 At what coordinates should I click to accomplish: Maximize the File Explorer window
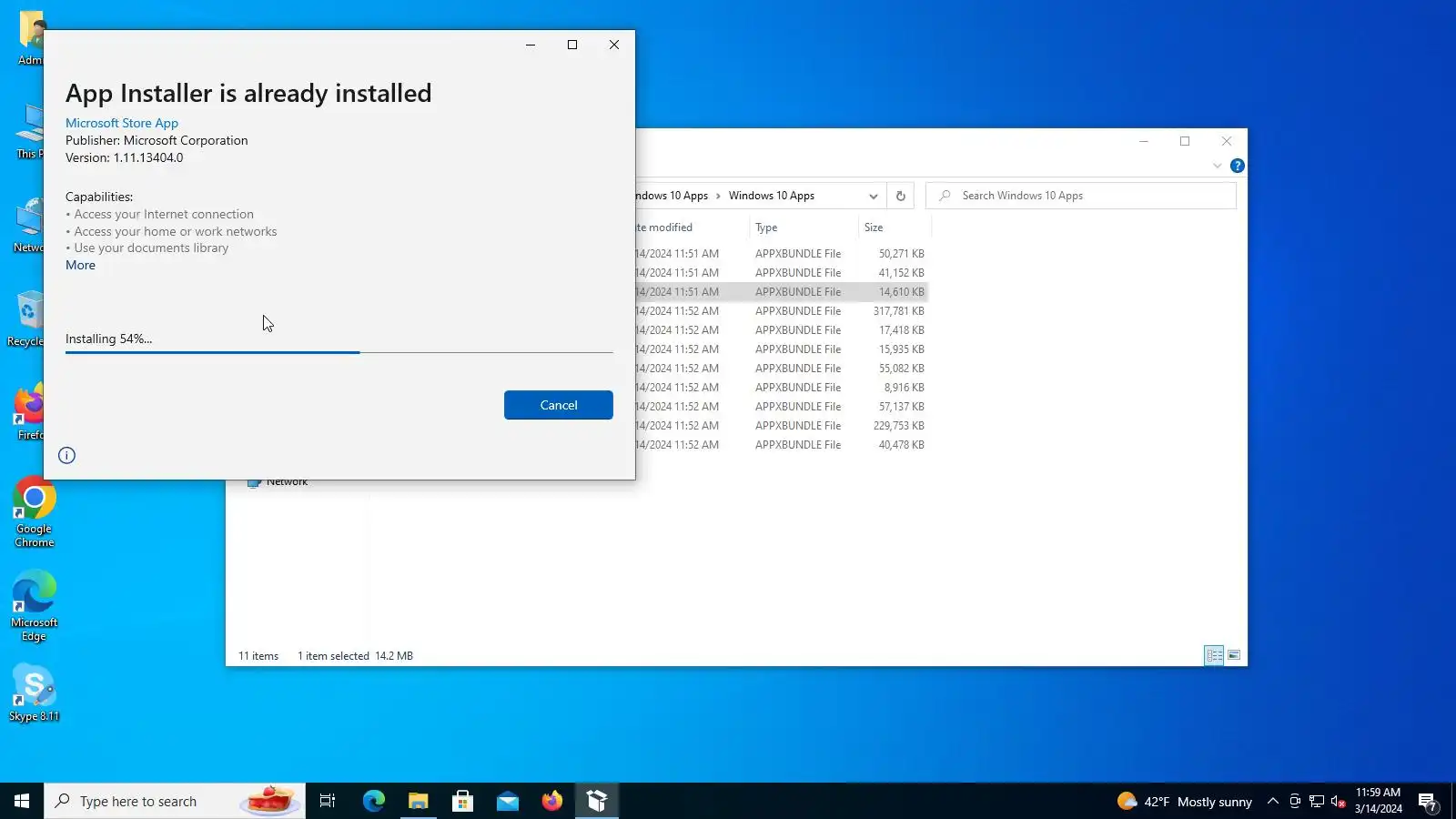coord(1185,141)
